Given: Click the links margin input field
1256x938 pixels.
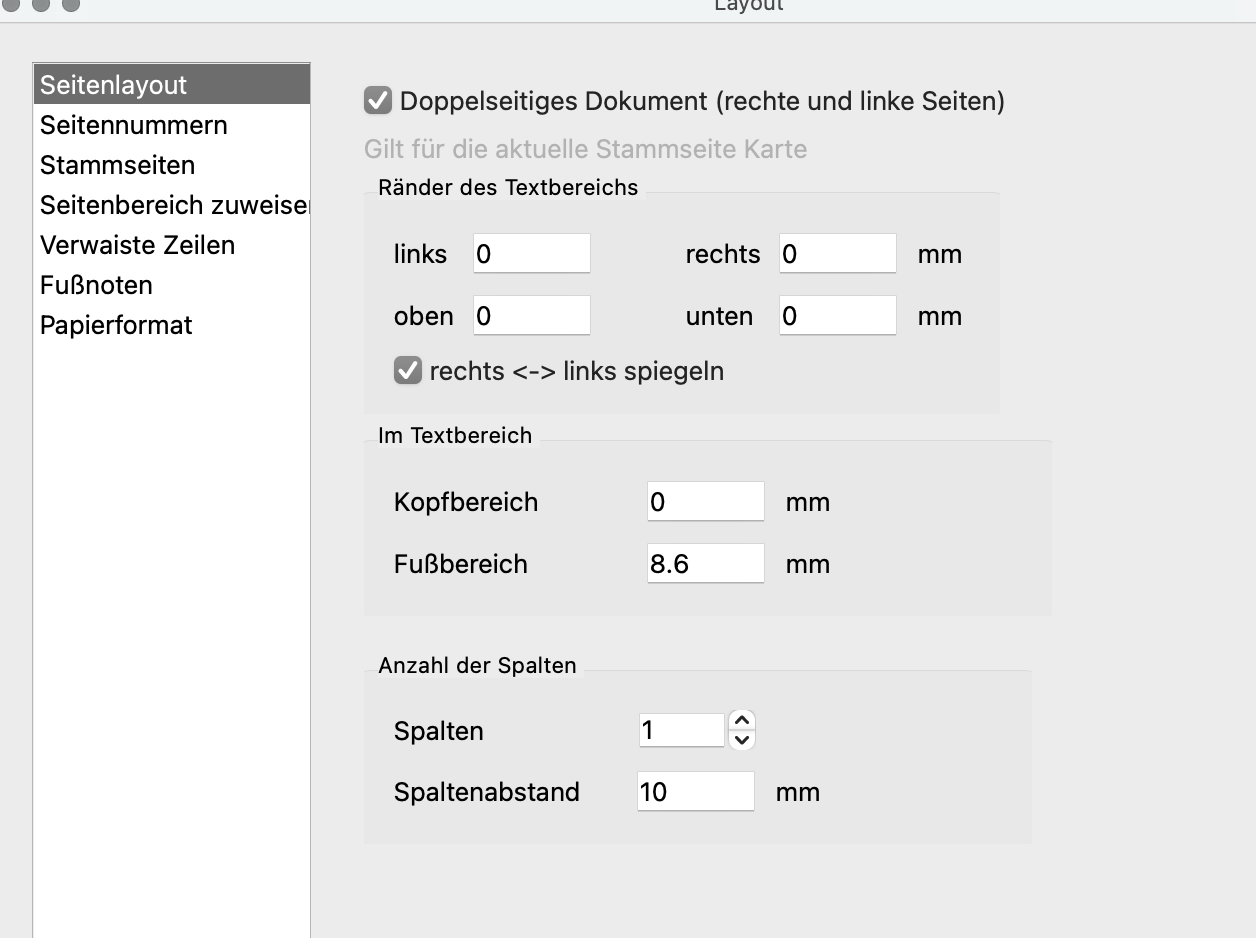Looking at the screenshot, I should (x=531, y=254).
